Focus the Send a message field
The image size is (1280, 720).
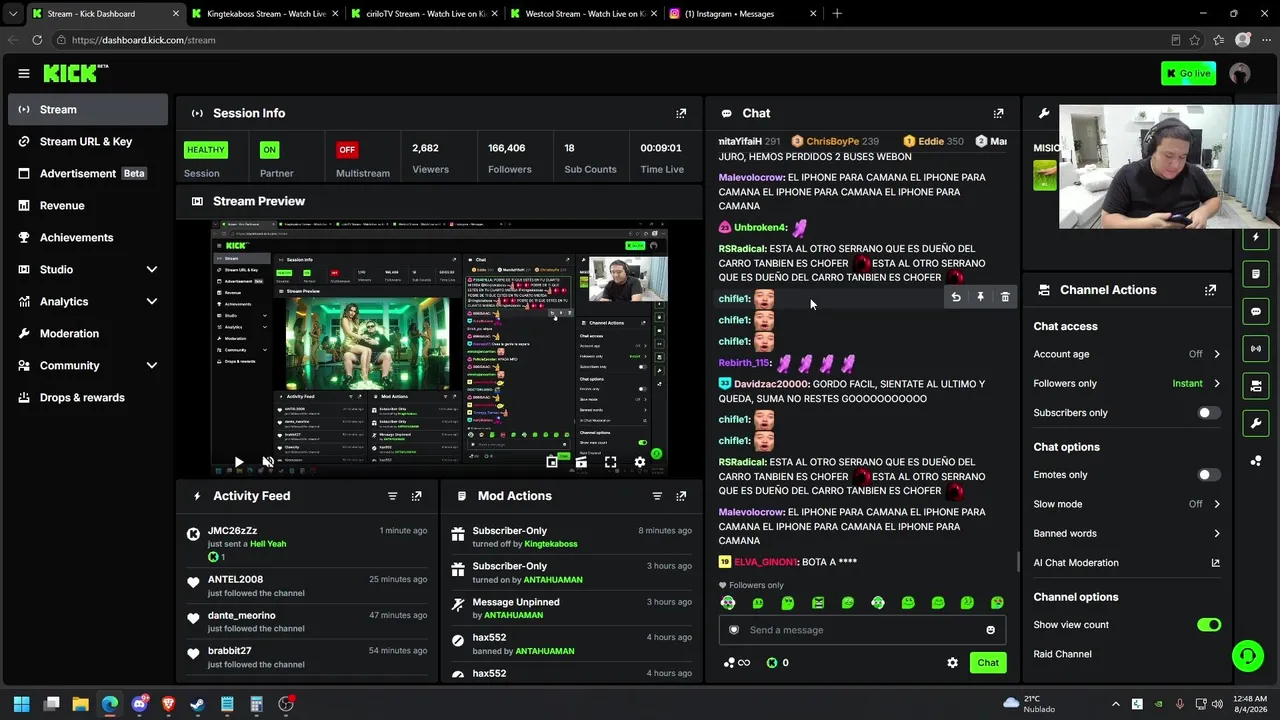click(x=862, y=630)
